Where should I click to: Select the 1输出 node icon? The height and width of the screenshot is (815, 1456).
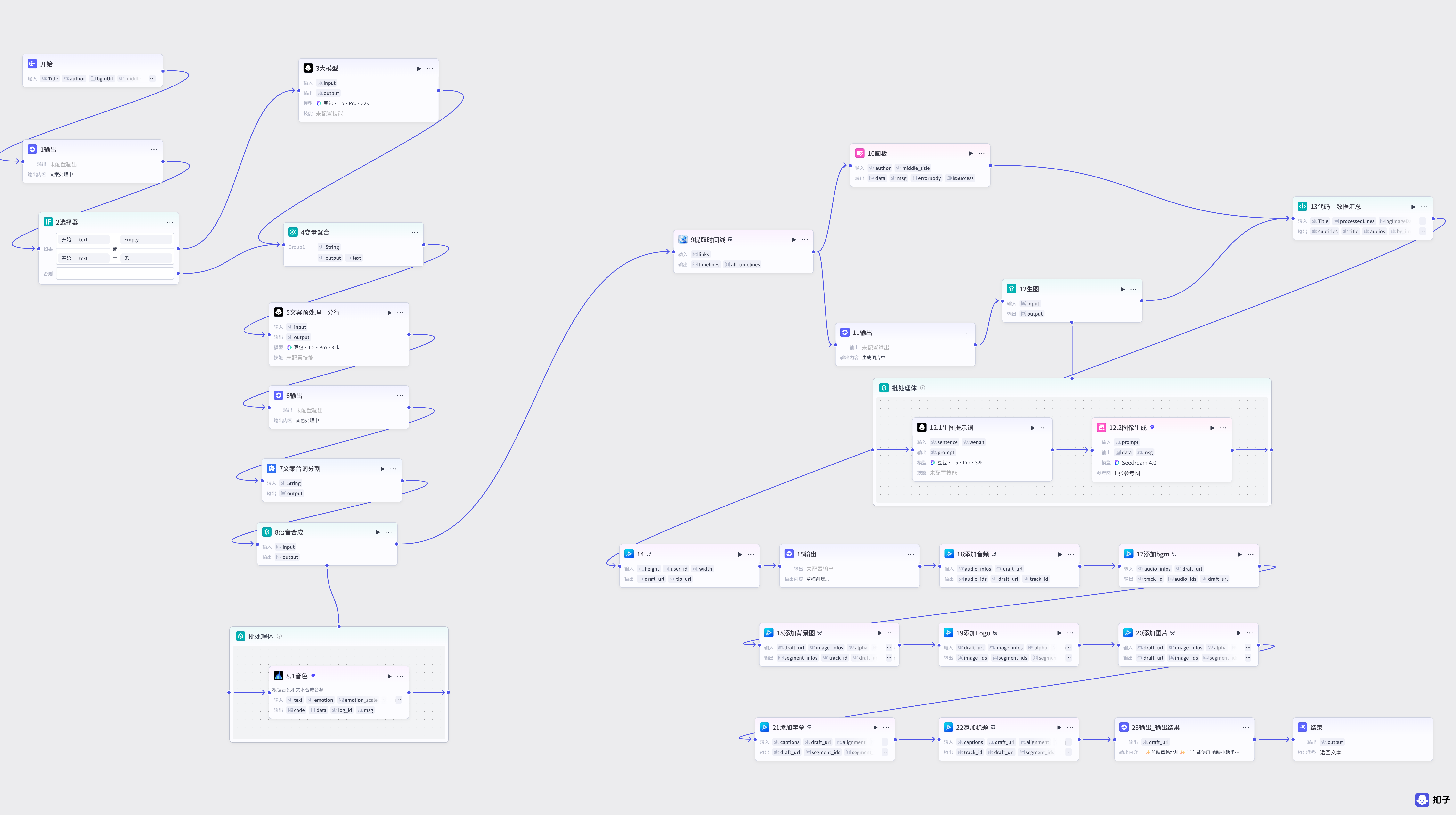(32, 149)
